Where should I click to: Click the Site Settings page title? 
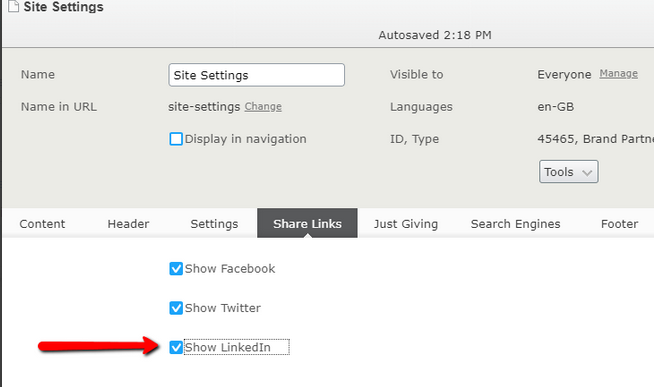pyautogui.click(x=63, y=7)
